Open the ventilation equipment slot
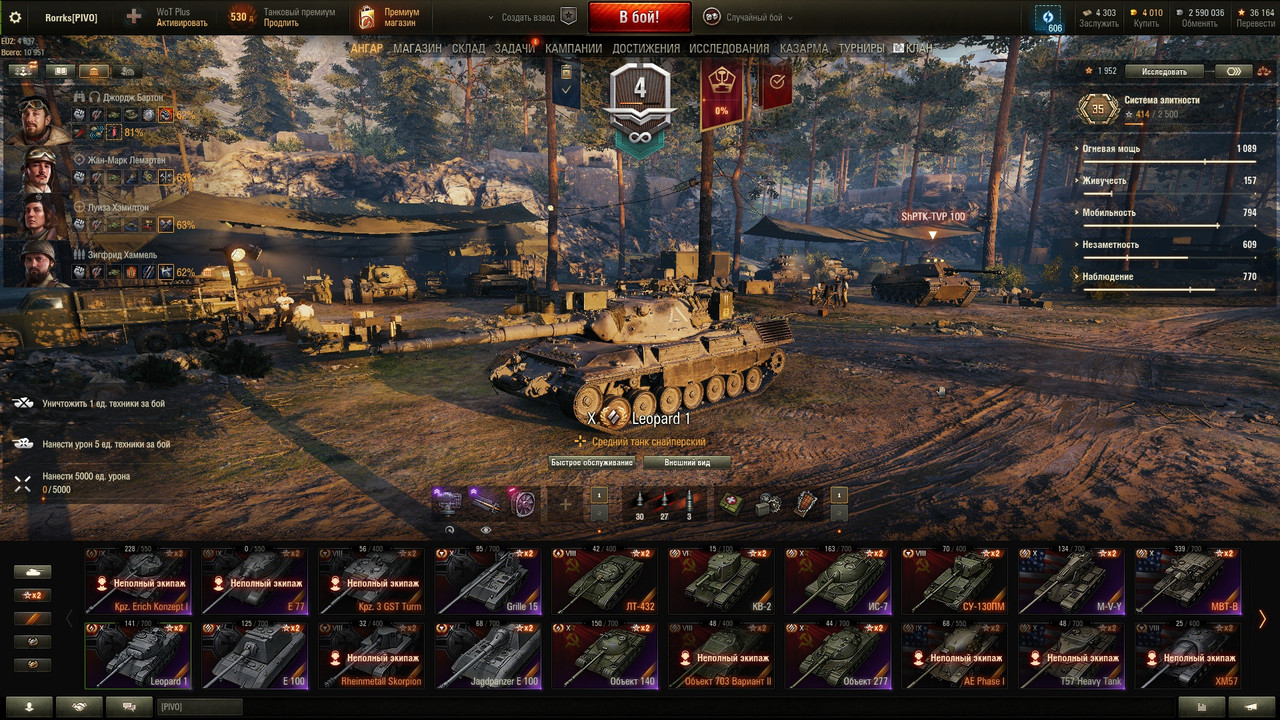This screenshot has width=1280, height=720. click(x=522, y=504)
